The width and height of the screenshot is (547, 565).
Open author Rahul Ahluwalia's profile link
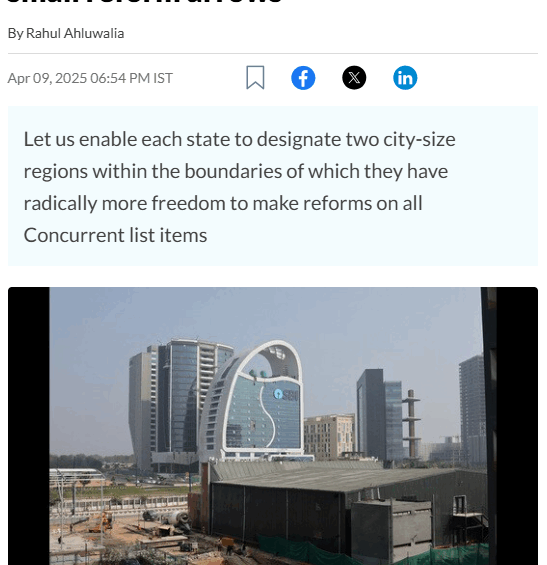75,33
